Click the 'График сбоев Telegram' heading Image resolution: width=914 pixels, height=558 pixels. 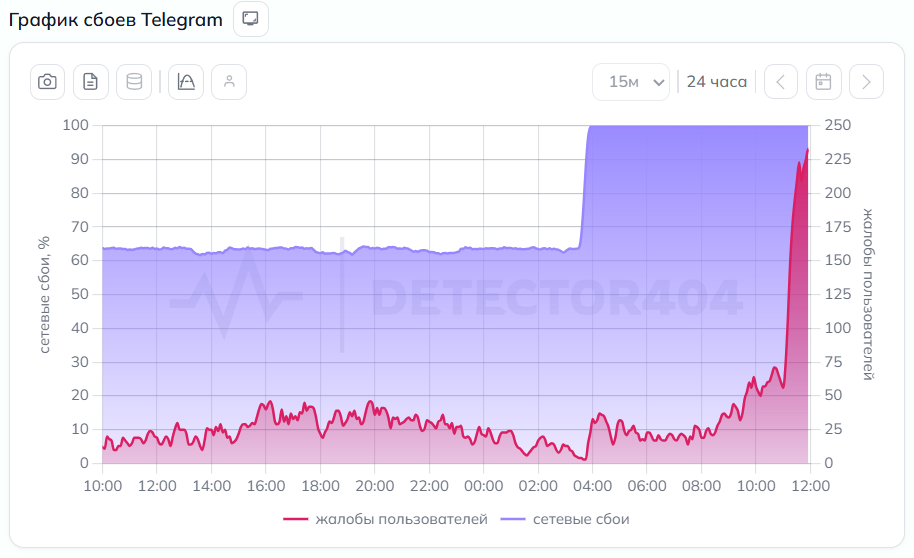pos(116,20)
